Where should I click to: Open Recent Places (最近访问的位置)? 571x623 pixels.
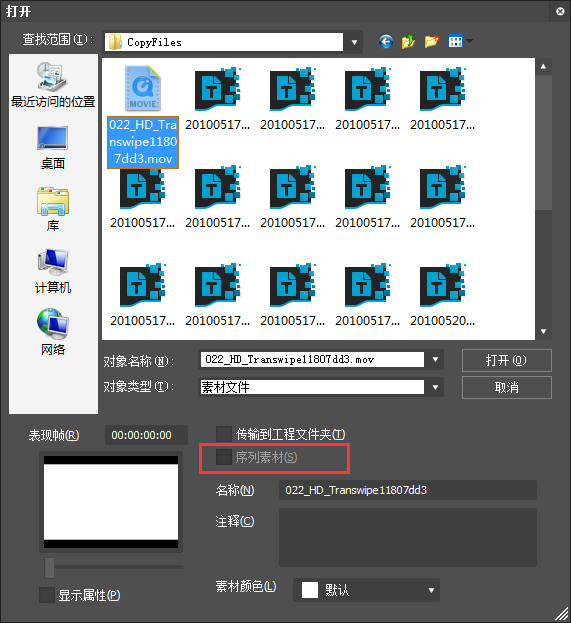(x=53, y=85)
